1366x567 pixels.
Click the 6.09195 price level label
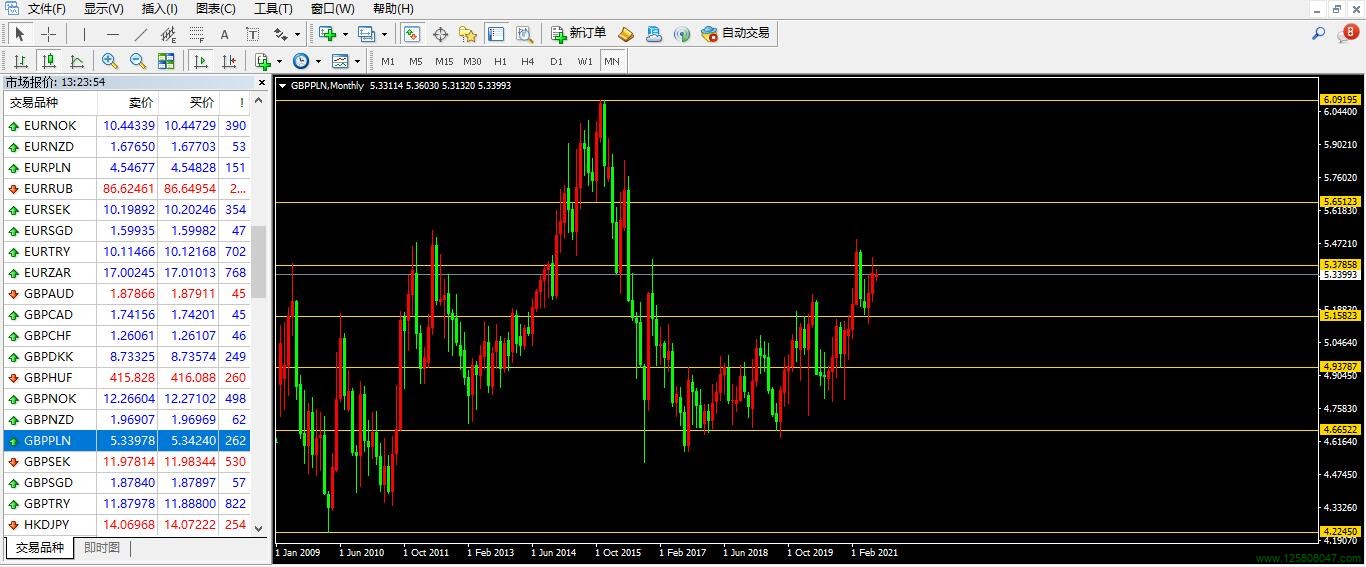pos(1340,100)
